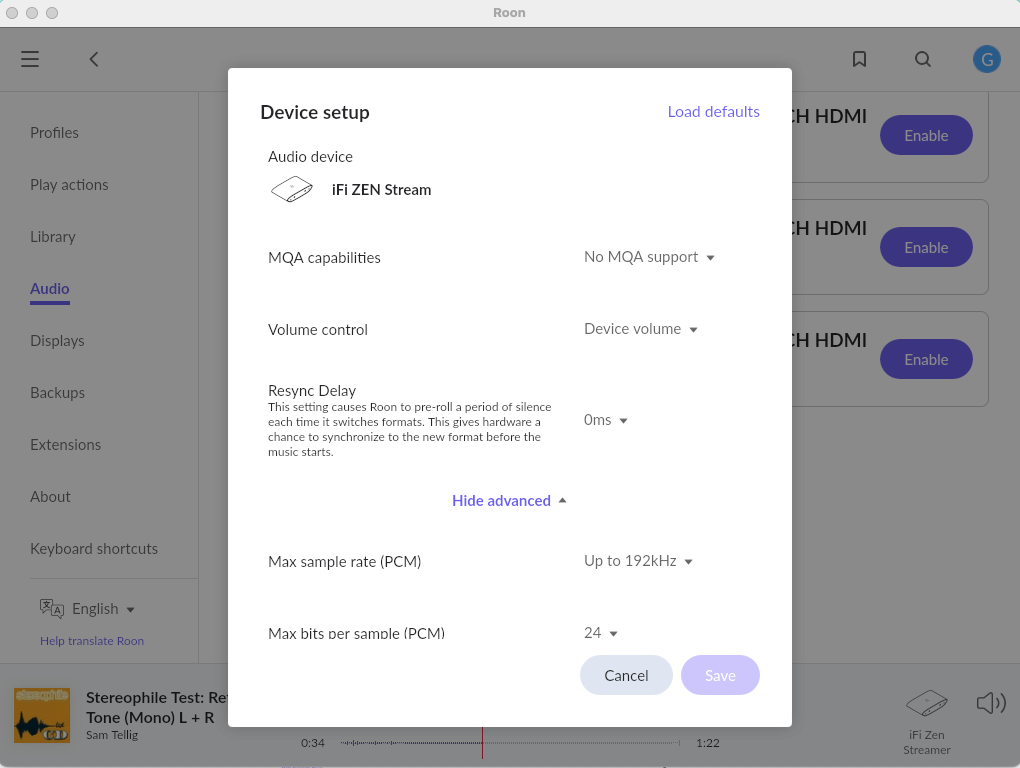
Task: Open the Volume control dropdown
Action: click(x=640, y=329)
